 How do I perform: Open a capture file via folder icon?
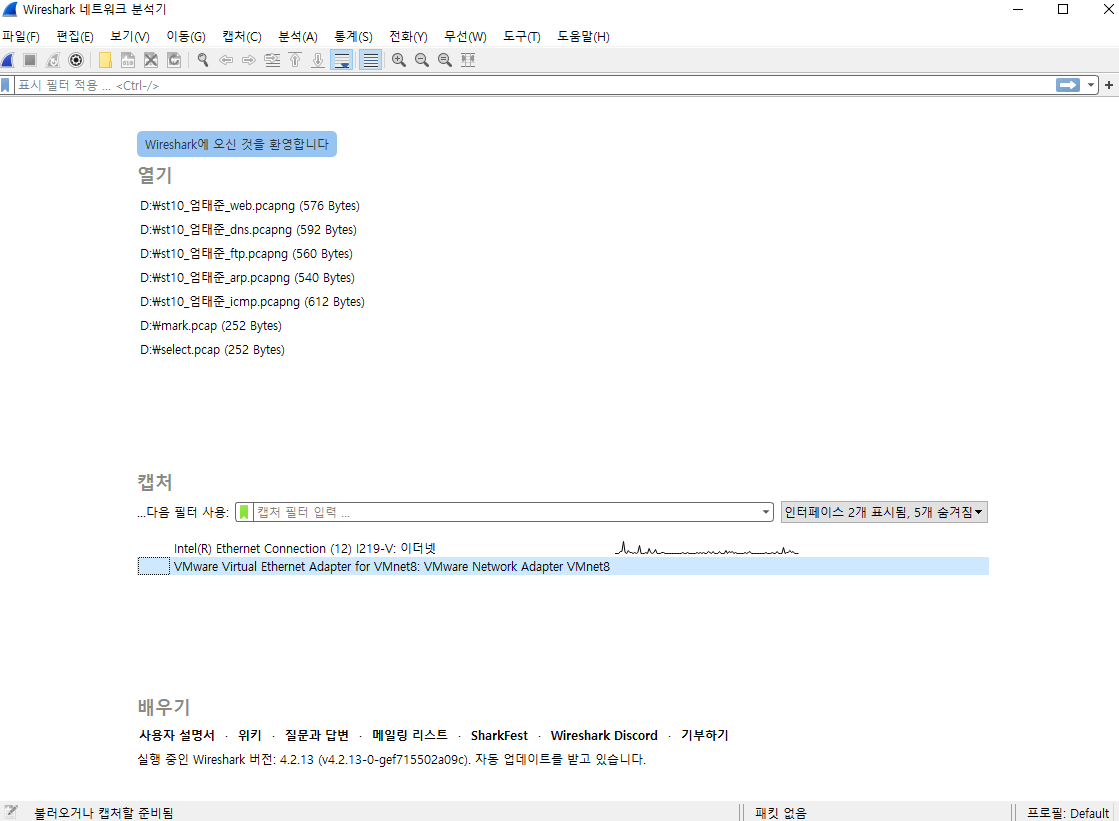point(105,60)
